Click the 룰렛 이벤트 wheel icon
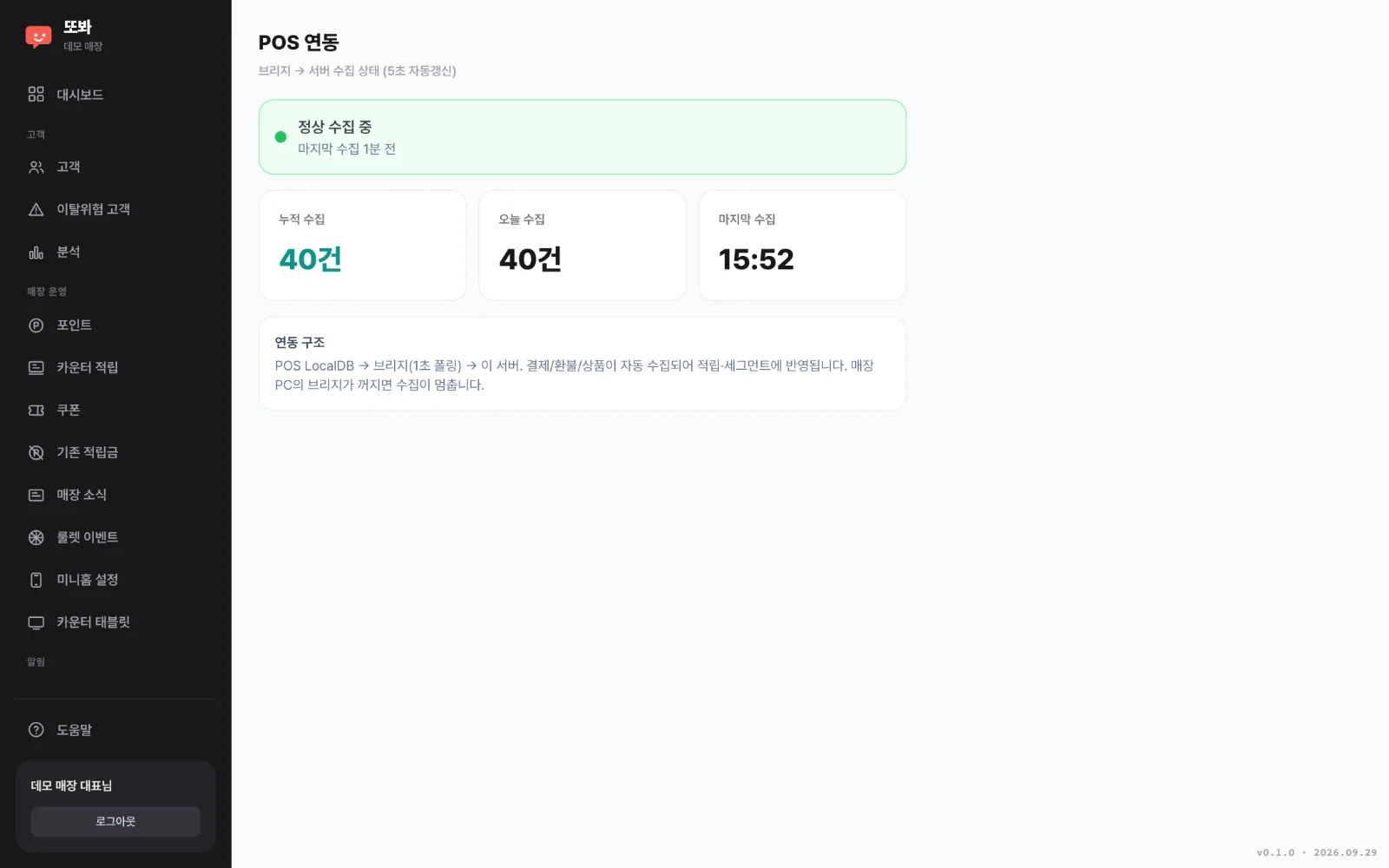 (36, 537)
